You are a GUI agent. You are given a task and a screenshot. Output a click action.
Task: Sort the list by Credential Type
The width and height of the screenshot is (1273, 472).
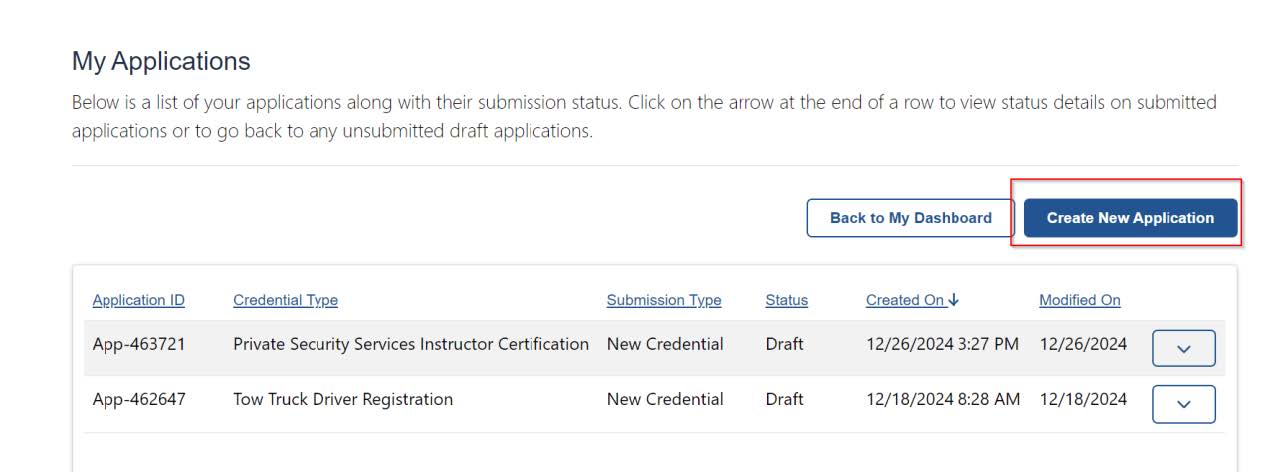coord(285,300)
